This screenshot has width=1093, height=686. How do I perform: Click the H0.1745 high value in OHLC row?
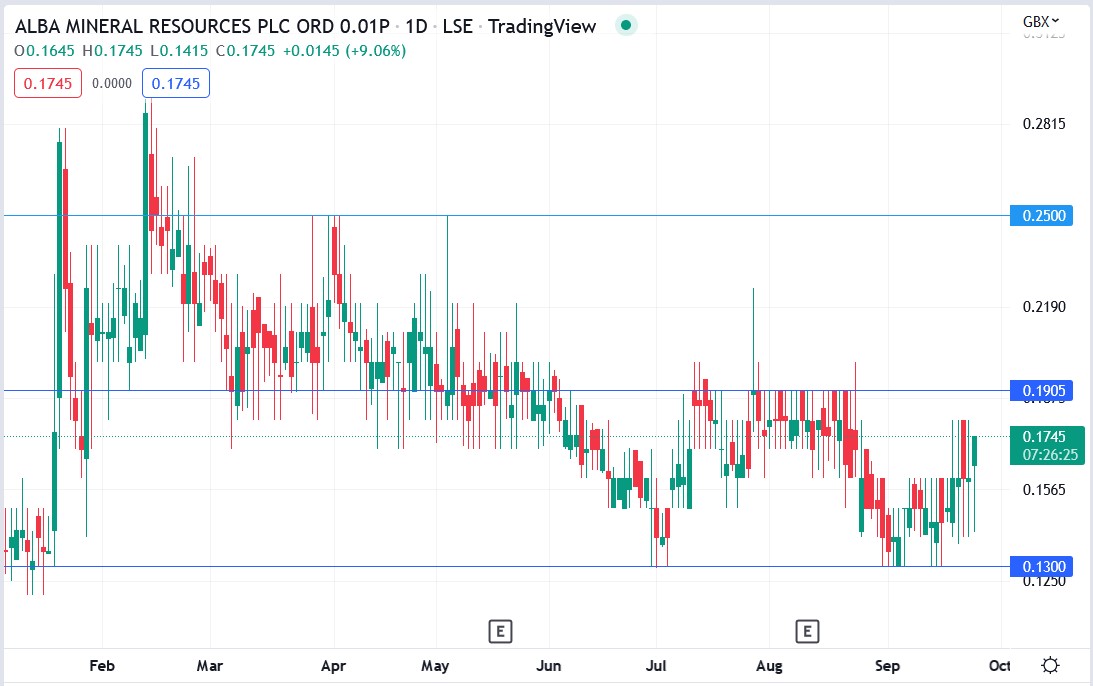[x=115, y=48]
